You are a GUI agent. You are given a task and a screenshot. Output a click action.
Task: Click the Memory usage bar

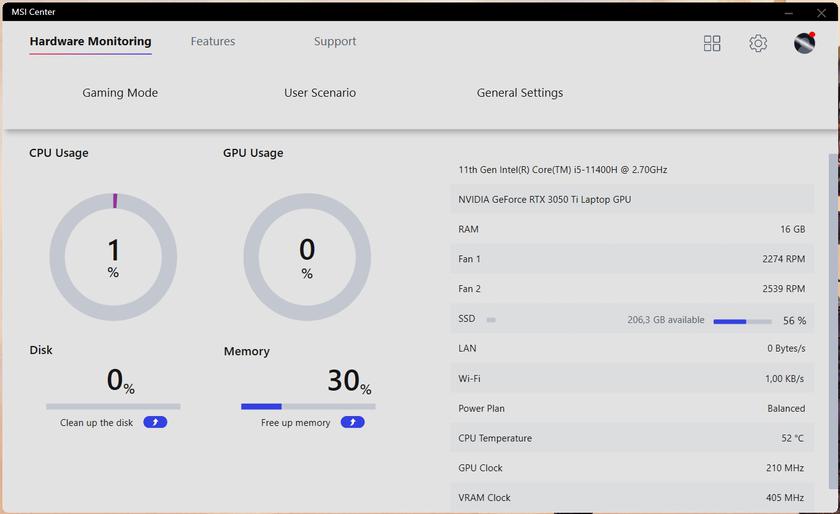(308, 406)
